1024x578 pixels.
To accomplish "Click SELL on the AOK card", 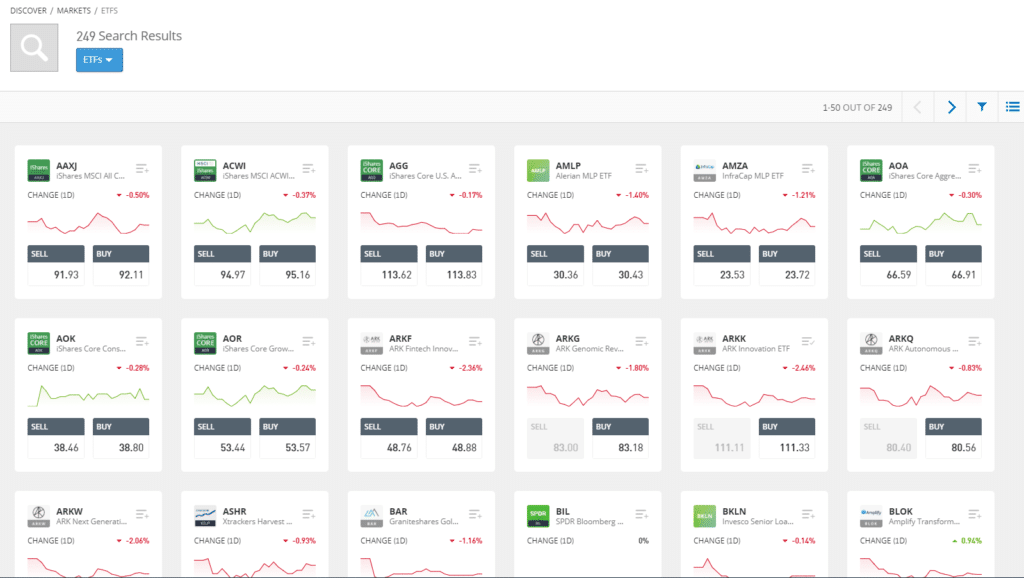I will coord(55,426).
